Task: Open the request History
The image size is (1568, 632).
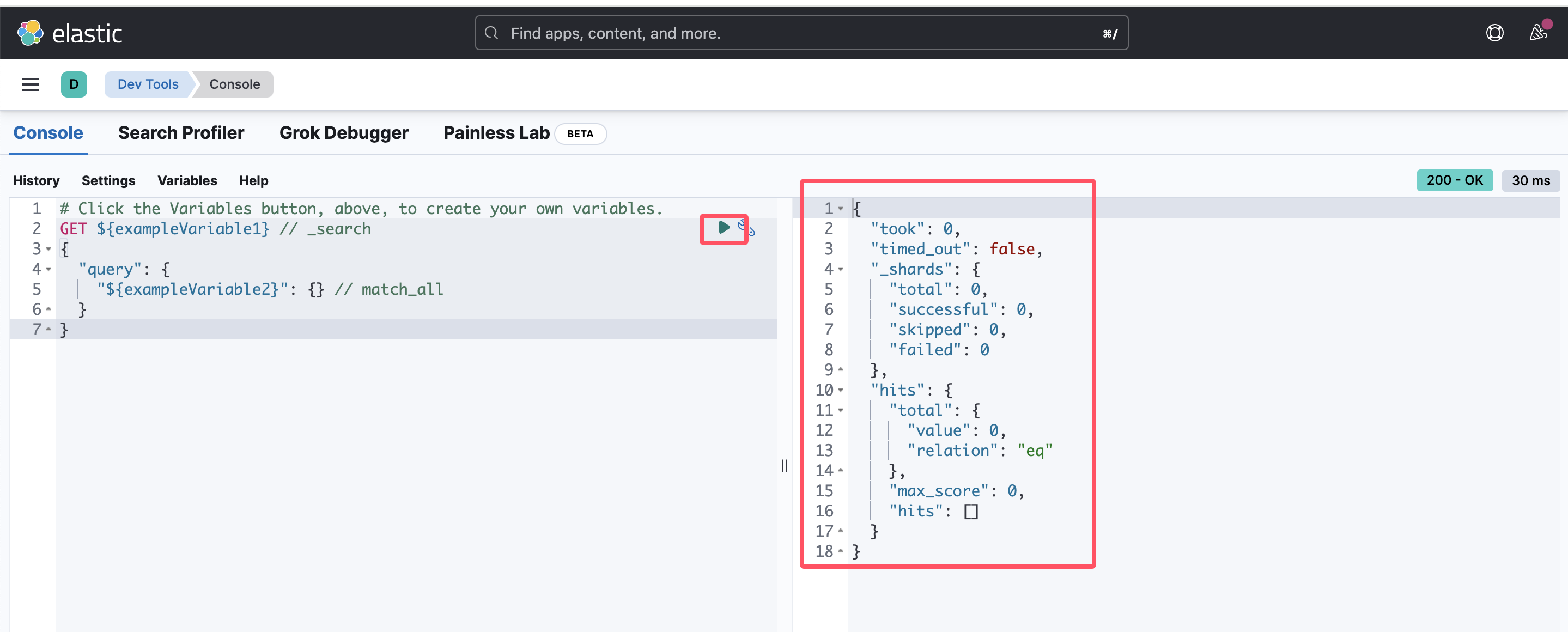Action: pos(36,180)
